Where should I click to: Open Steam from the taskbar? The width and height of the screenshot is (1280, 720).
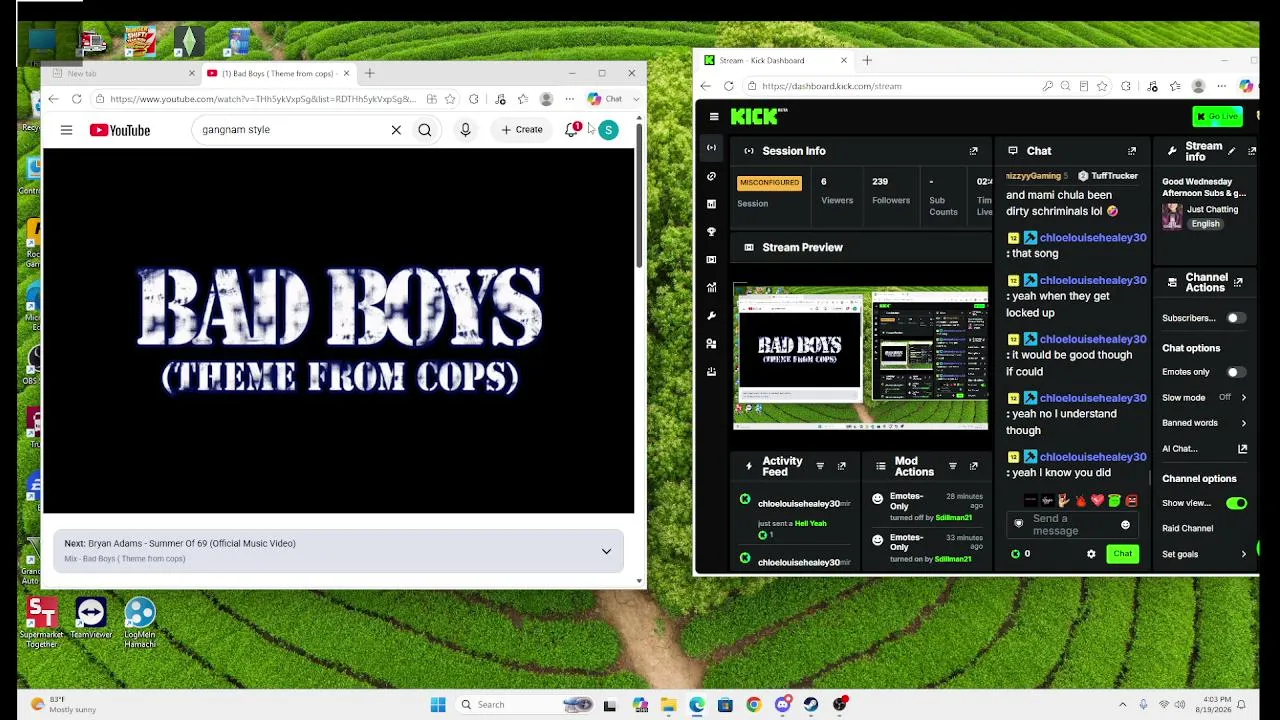pyautogui.click(x=811, y=705)
